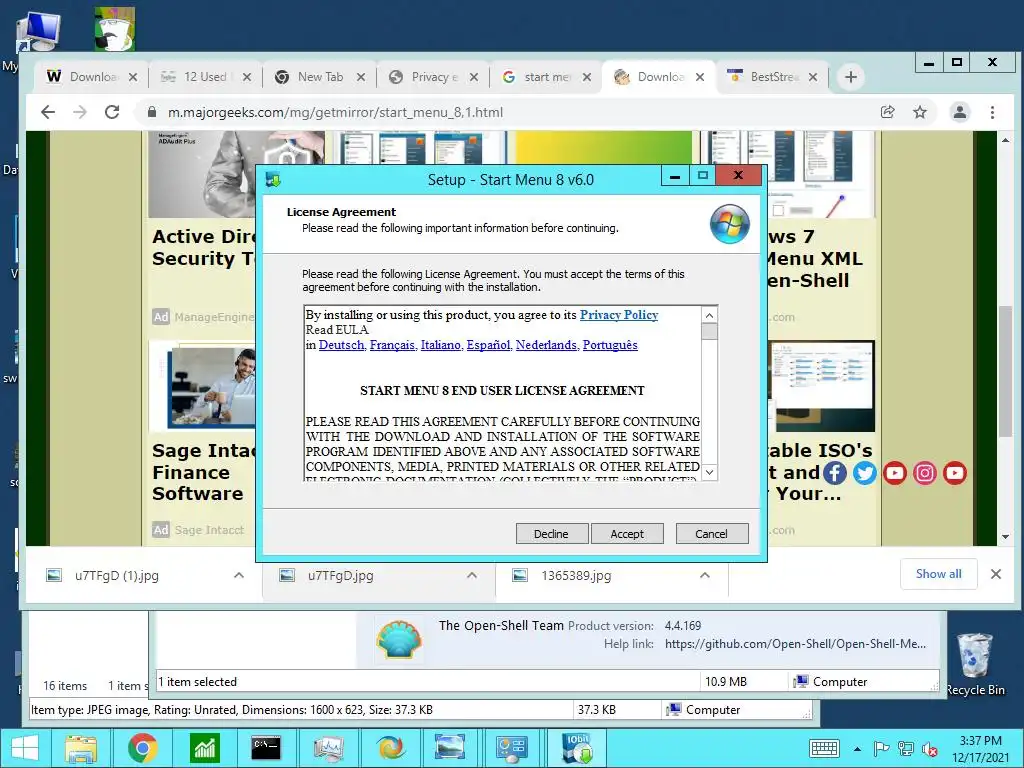Bookmark this page with the star icon

pyautogui.click(x=920, y=112)
